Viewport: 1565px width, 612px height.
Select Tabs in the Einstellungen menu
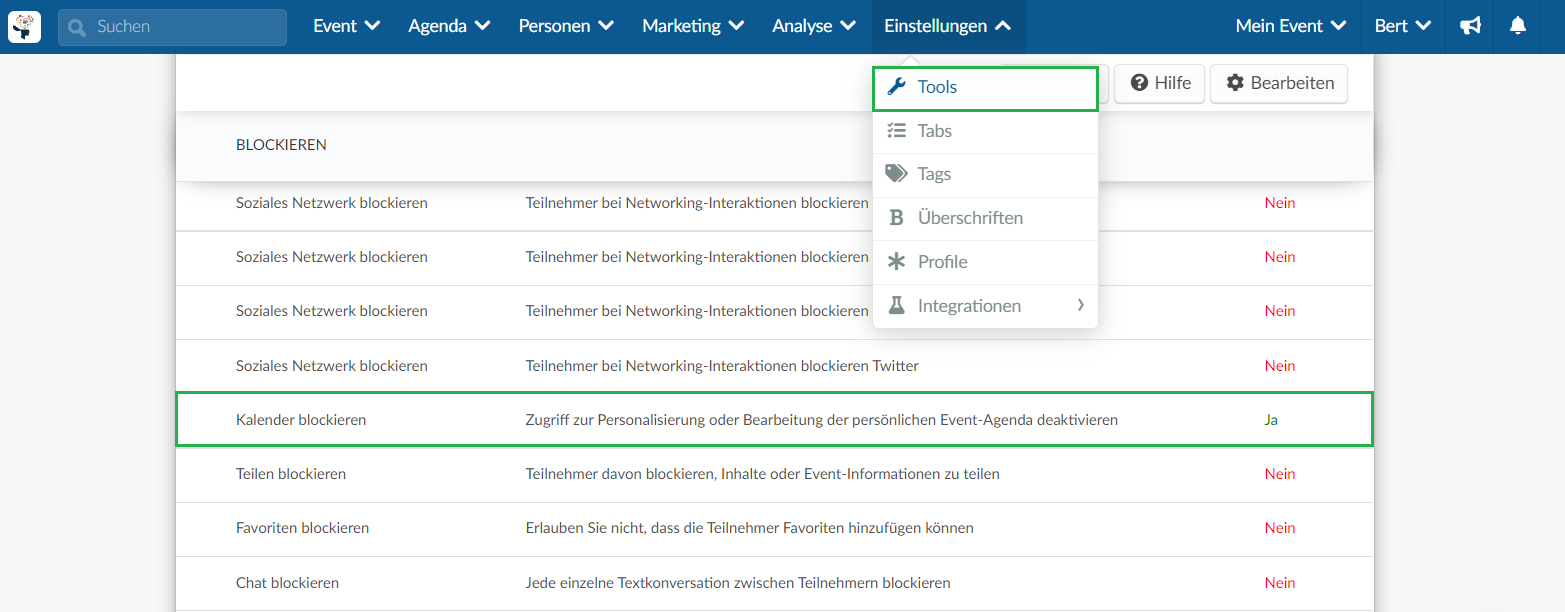pos(985,131)
